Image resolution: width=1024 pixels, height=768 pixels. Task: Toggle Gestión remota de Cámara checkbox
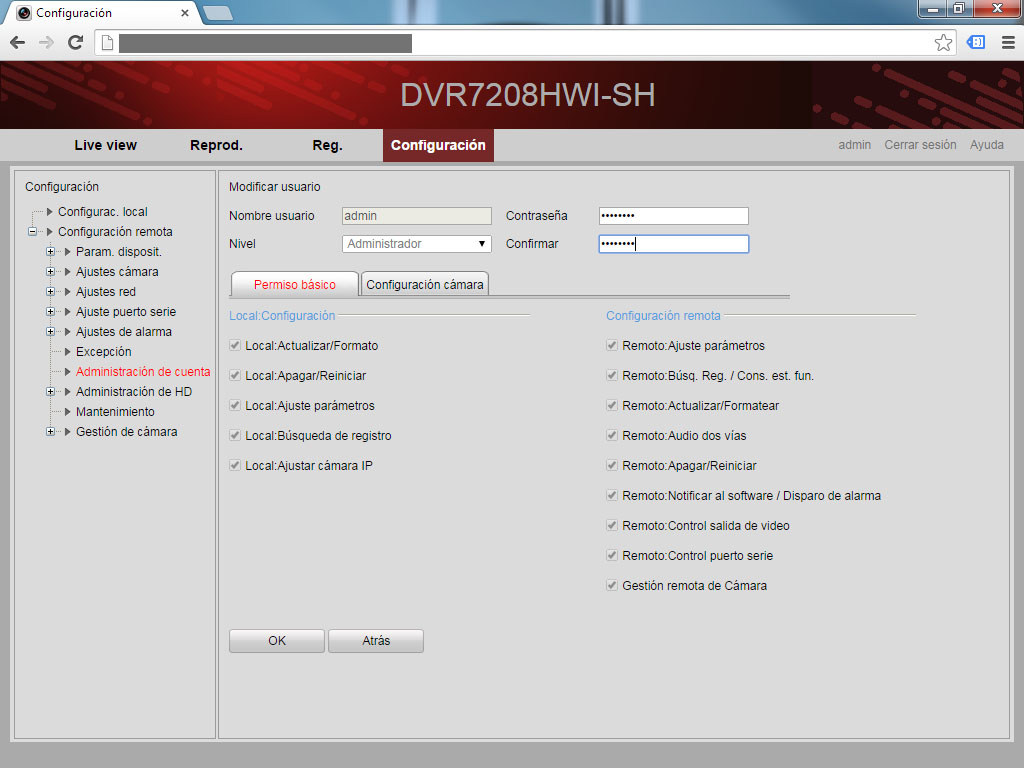pos(612,586)
